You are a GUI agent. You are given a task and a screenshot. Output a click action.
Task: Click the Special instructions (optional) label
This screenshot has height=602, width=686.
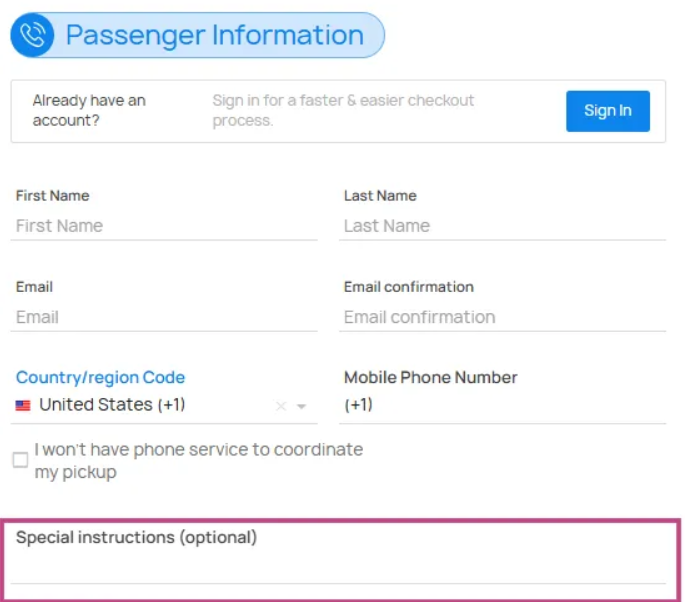coord(136,538)
